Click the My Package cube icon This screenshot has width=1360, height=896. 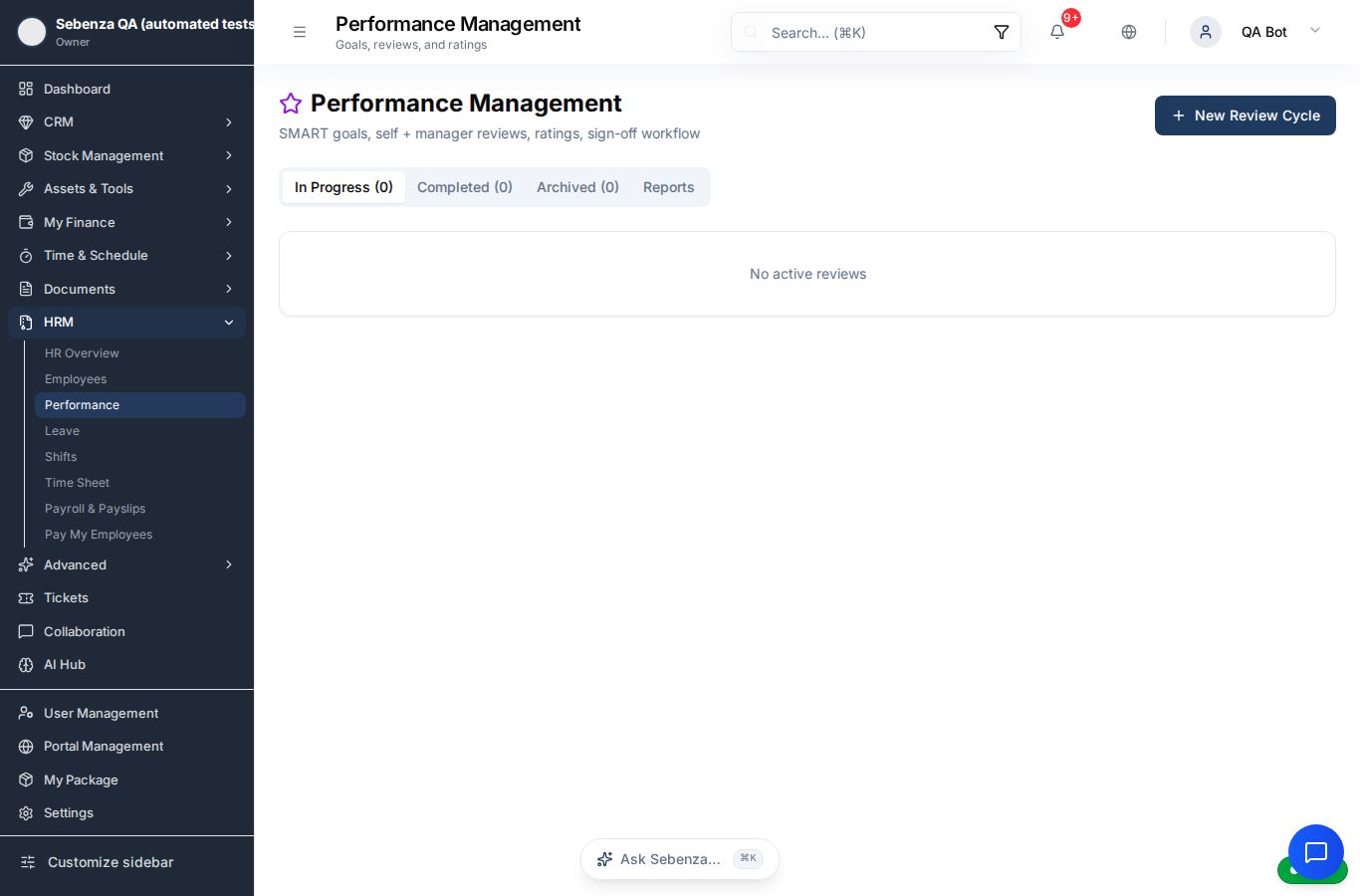point(26,780)
